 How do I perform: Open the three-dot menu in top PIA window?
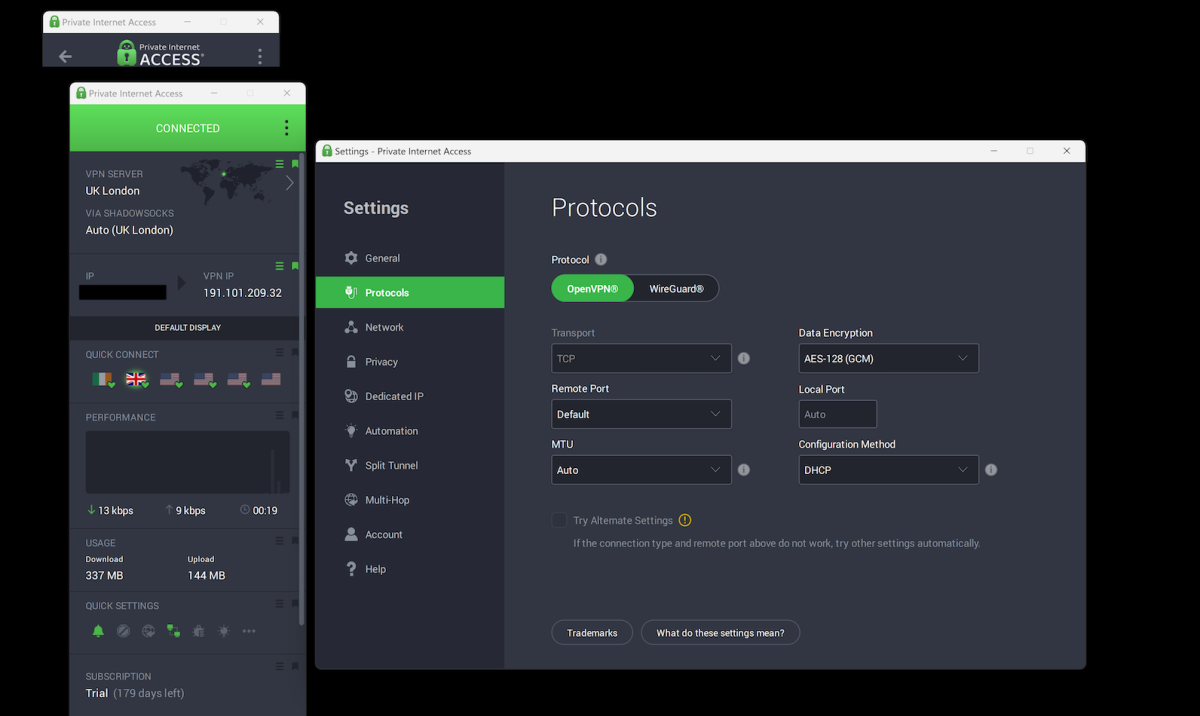pos(260,56)
